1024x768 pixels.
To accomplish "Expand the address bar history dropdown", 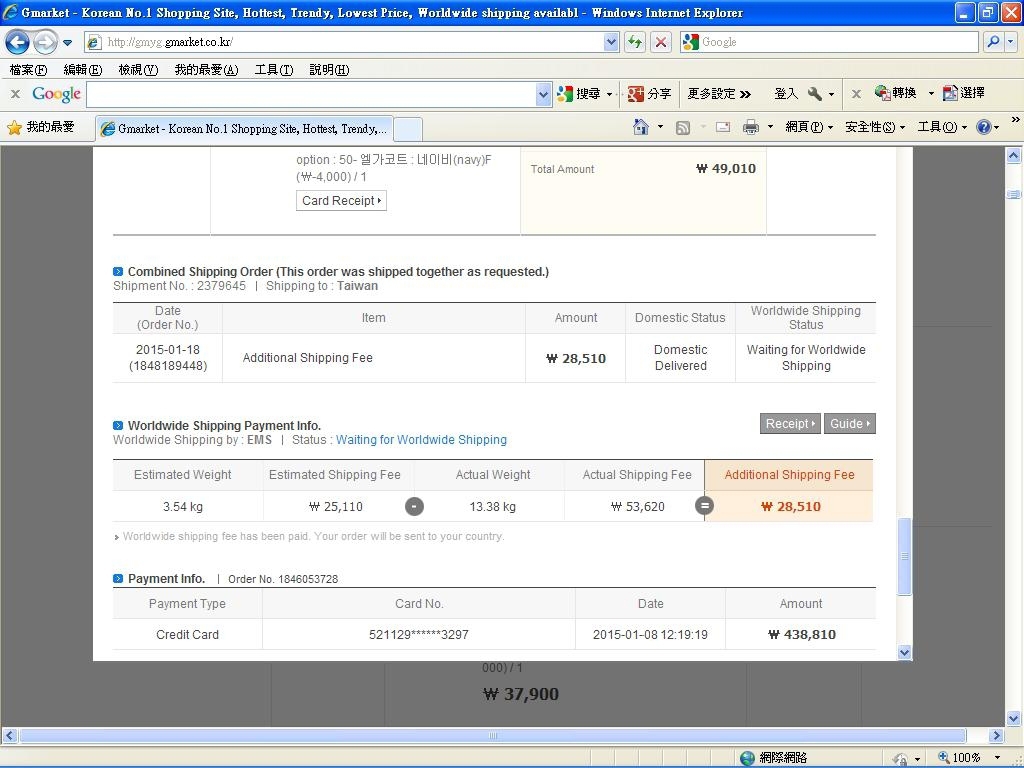I will (x=611, y=42).
